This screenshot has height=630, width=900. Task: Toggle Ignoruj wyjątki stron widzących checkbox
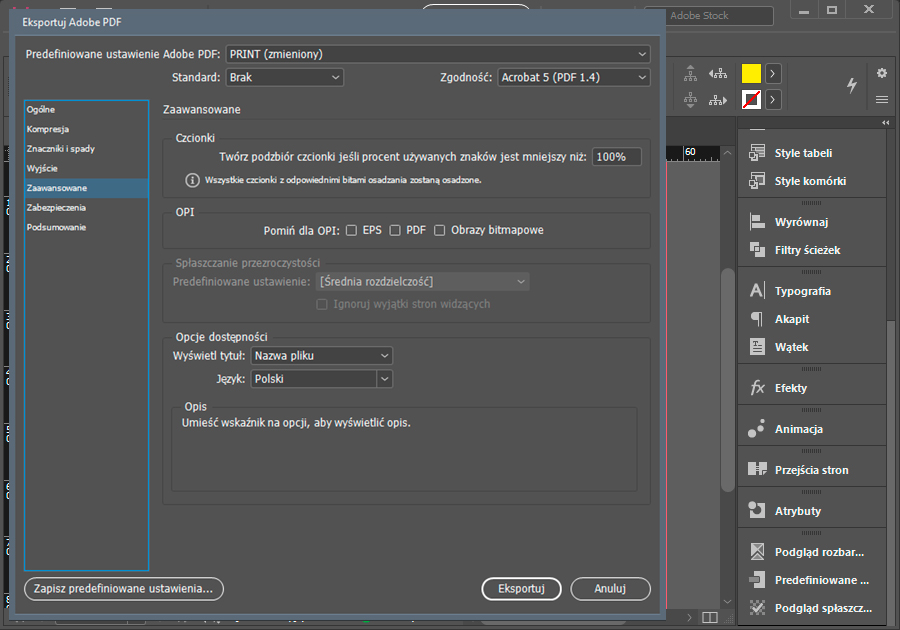point(322,304)
